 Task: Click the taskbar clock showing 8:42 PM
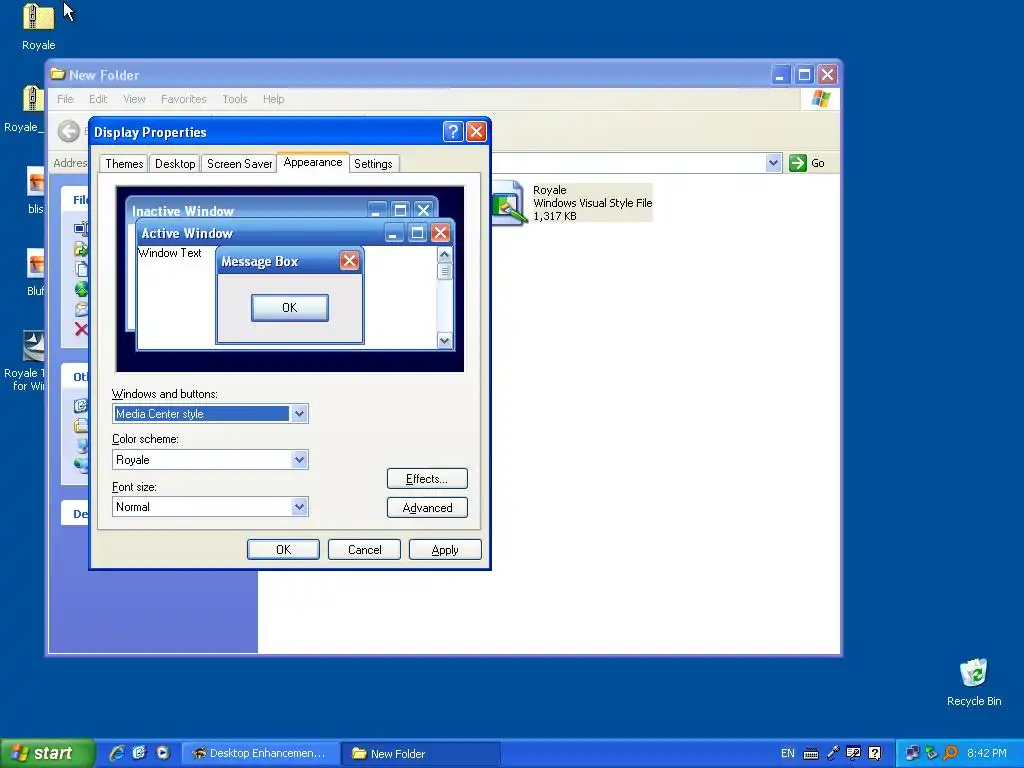[x=987, y=753]
